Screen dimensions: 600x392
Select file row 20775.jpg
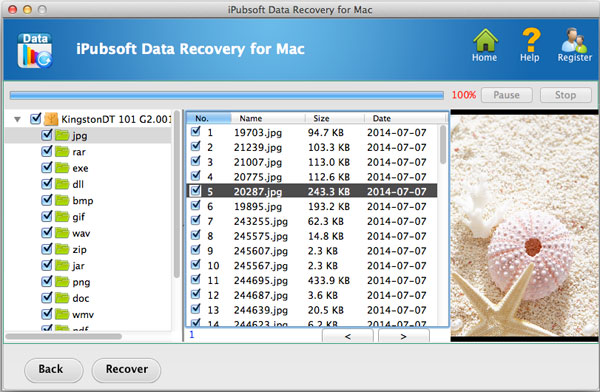tap(312, 177)
